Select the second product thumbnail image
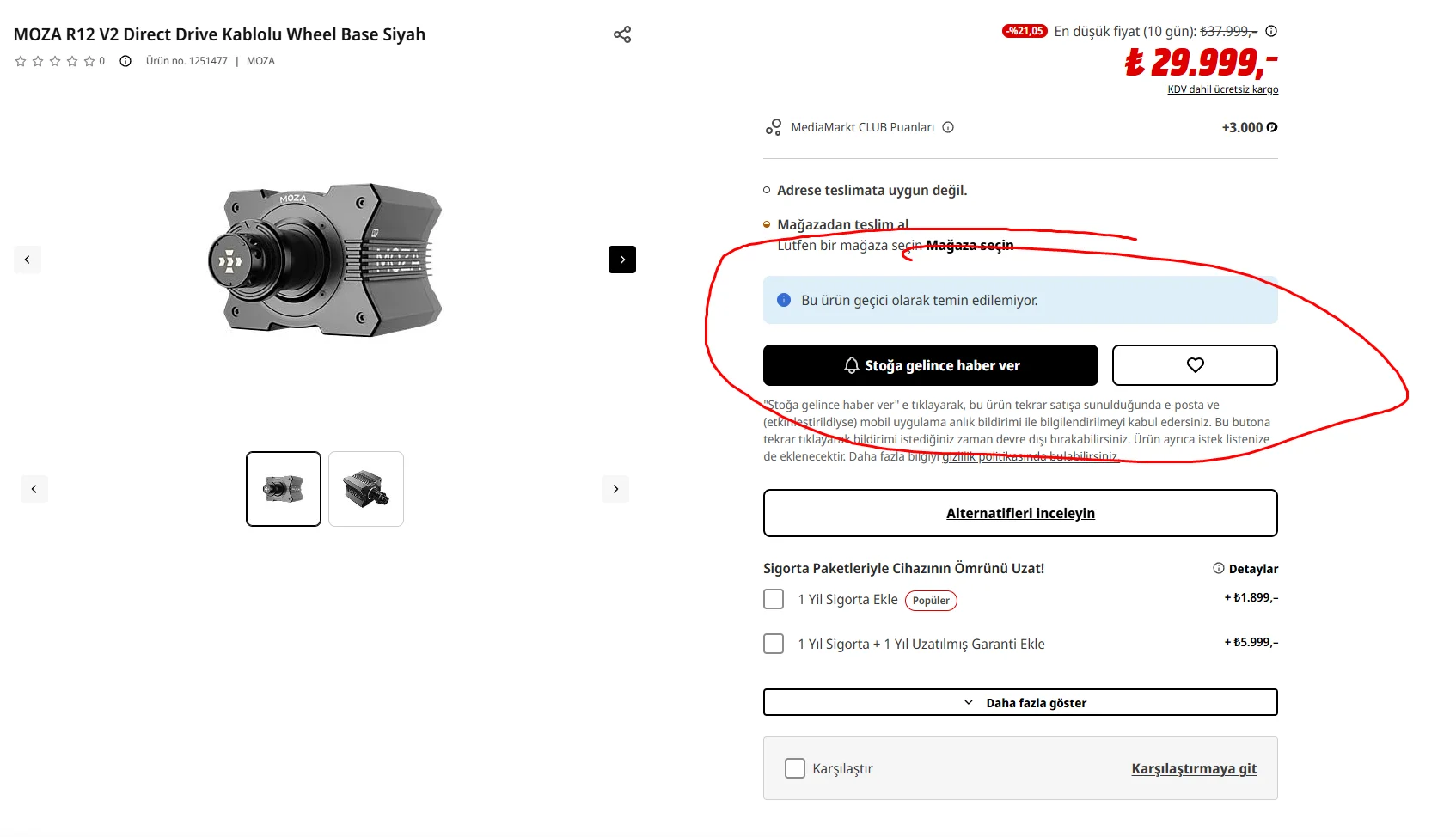This screenshot has height=837, width=1456. tap(366, 489)
